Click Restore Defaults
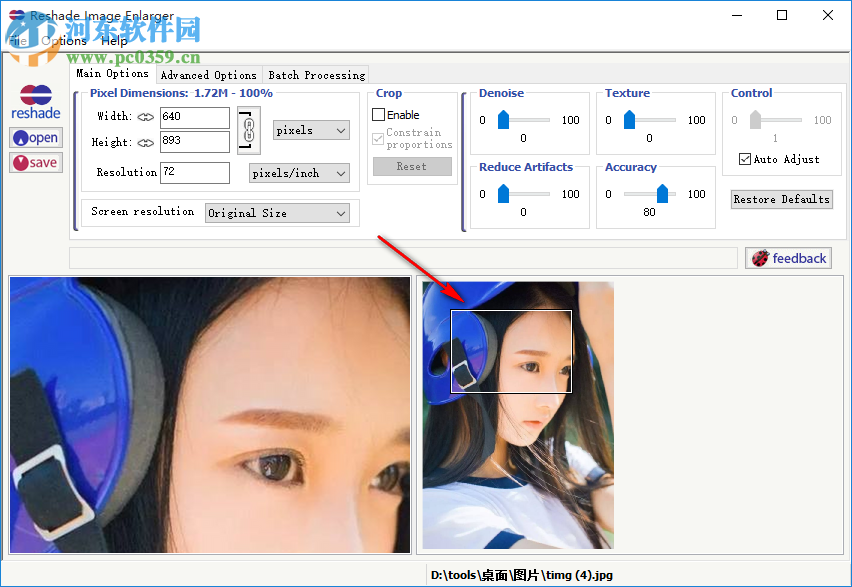 point(781,199)
